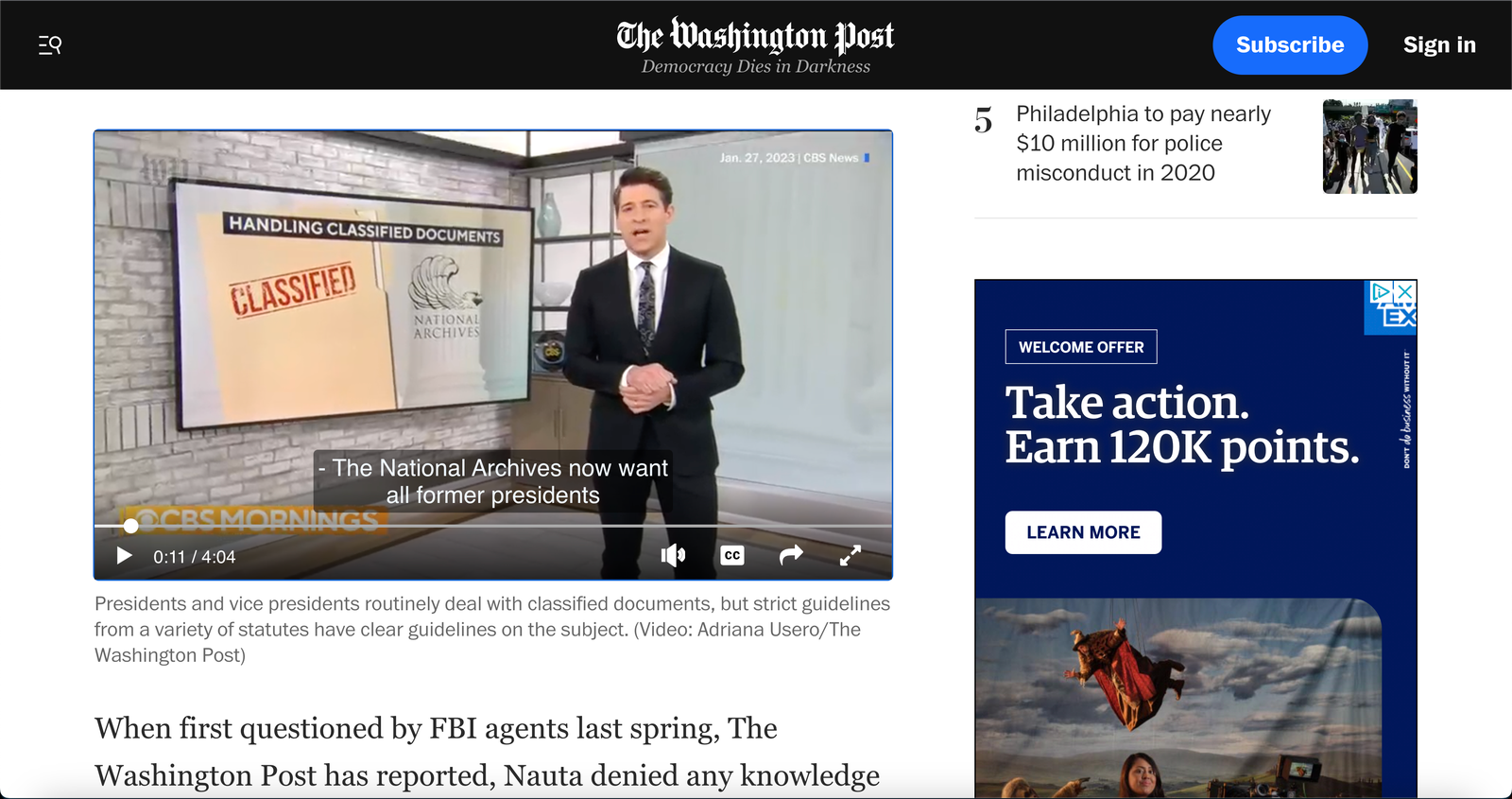Open the Sign in link
1512x799 pixels.
click(x=1439, y=44)
